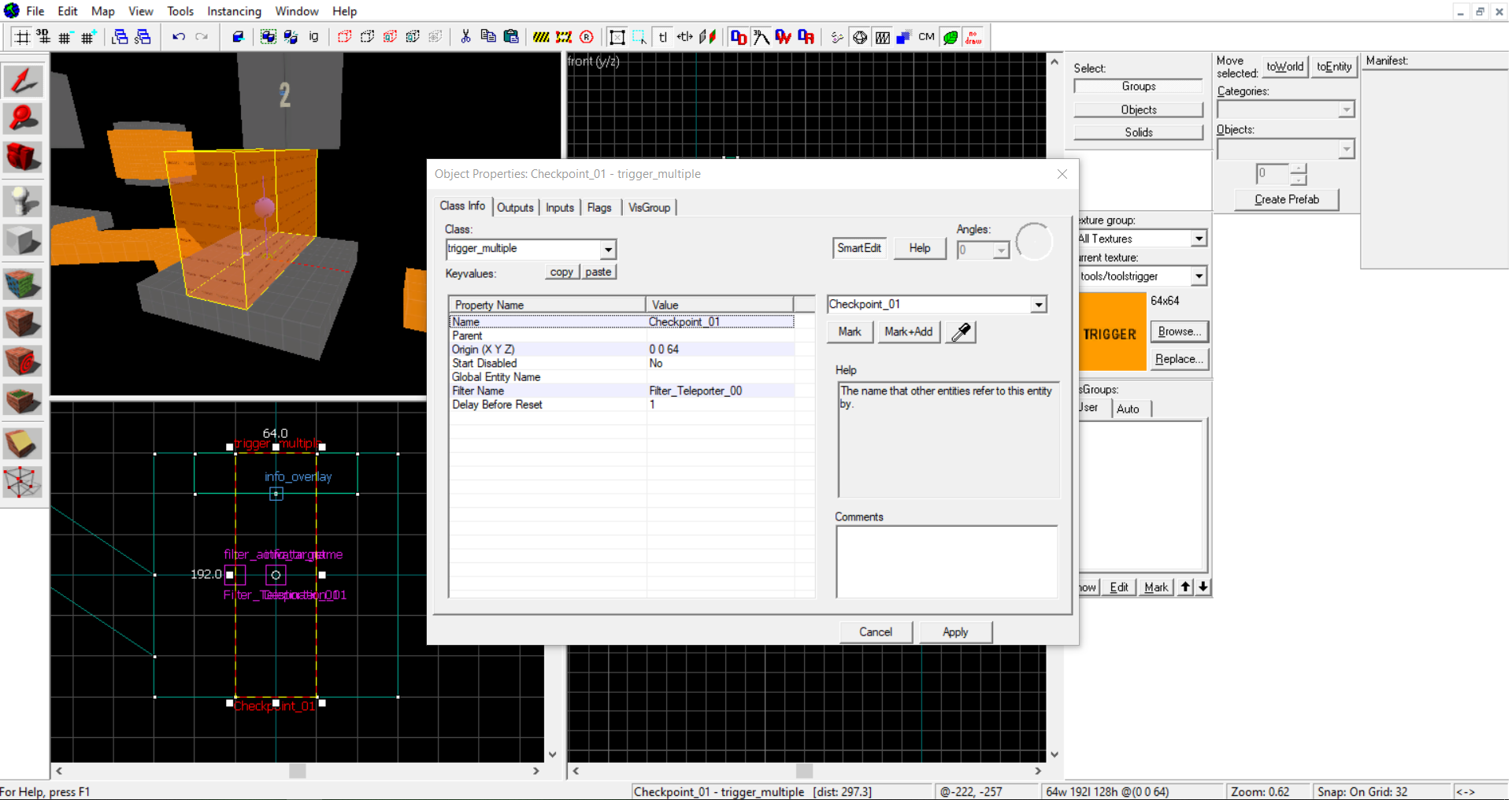The height and width of the screenshot is (800, 1512).
Task: Select the Block creation tool
Action: click(x=23, y=241)
